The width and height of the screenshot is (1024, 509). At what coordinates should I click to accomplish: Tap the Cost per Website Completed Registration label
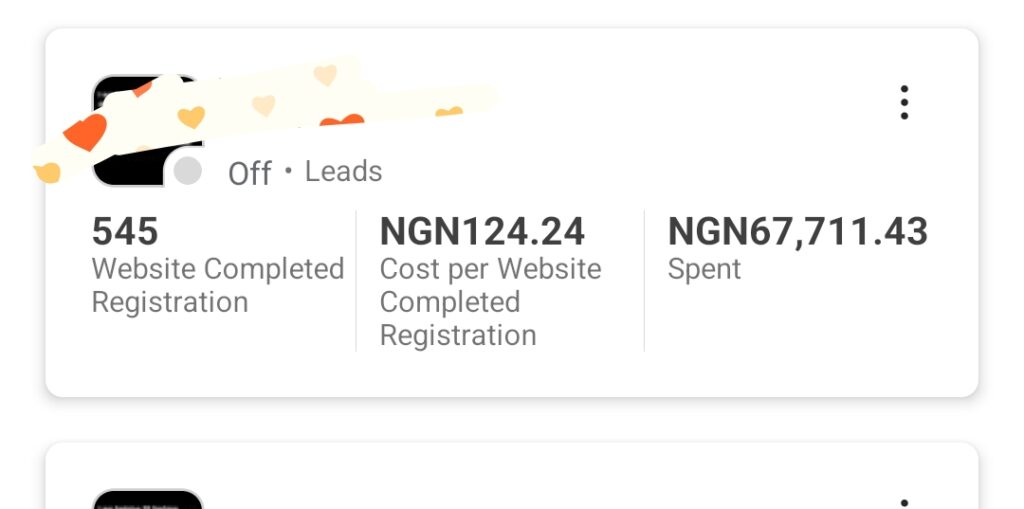[490, 302]
